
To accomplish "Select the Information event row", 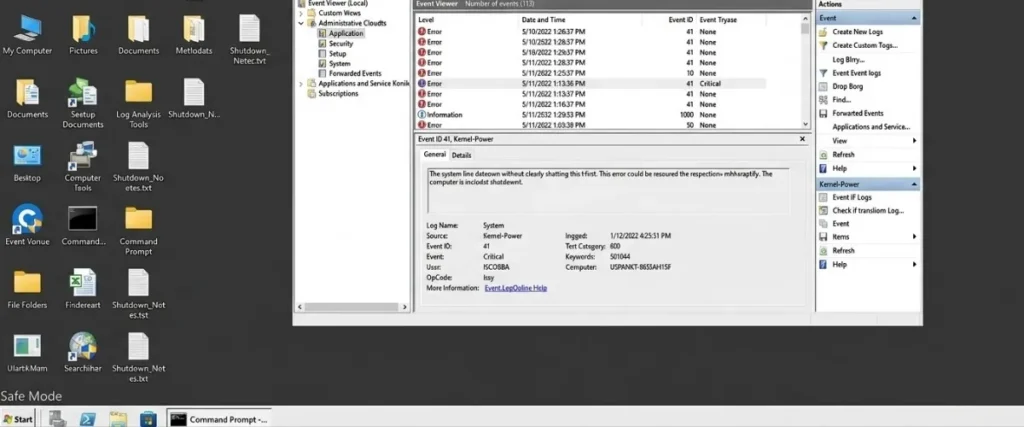I will (x=590, y=115).
